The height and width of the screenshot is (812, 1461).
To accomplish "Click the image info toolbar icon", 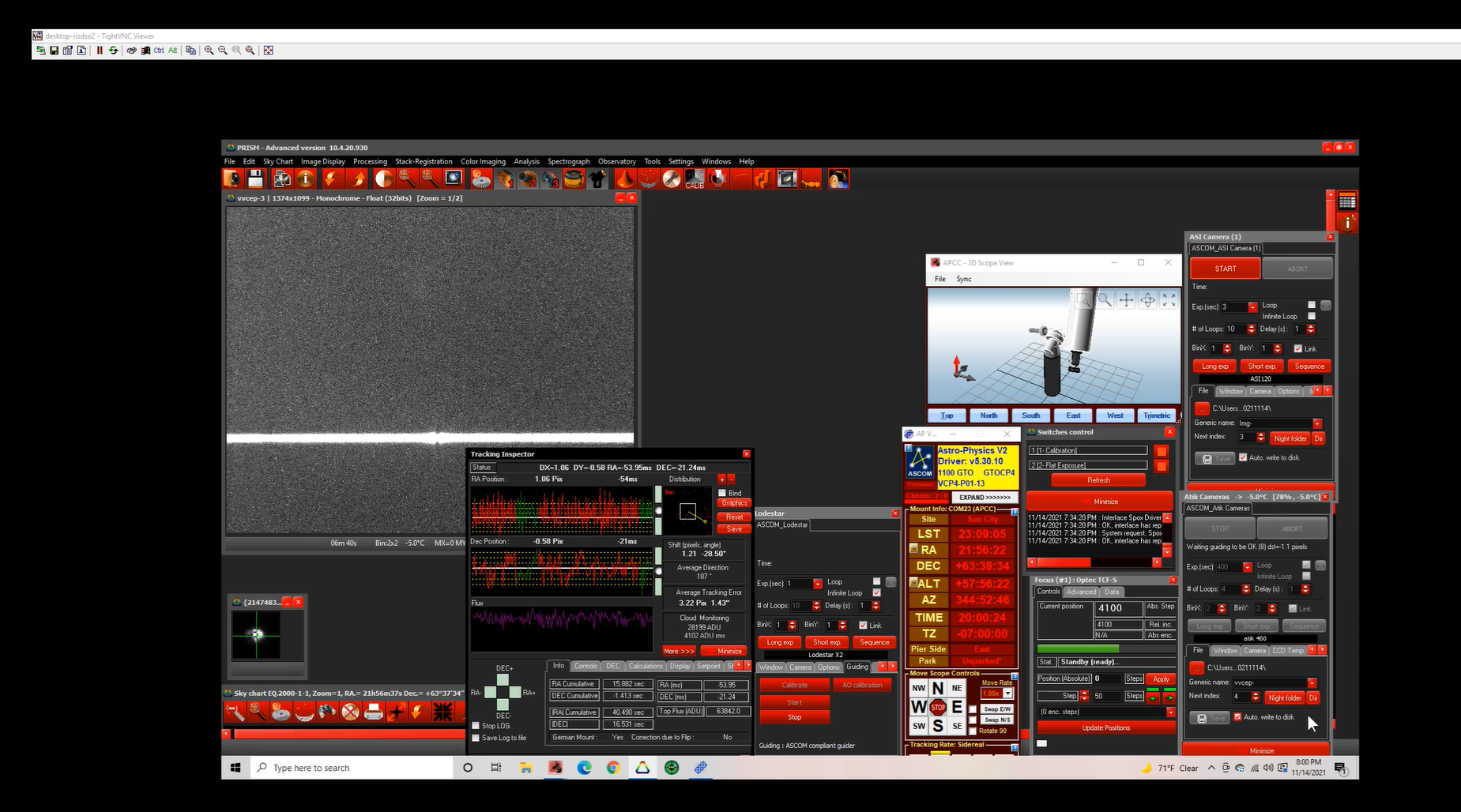I will pos(305,179).
